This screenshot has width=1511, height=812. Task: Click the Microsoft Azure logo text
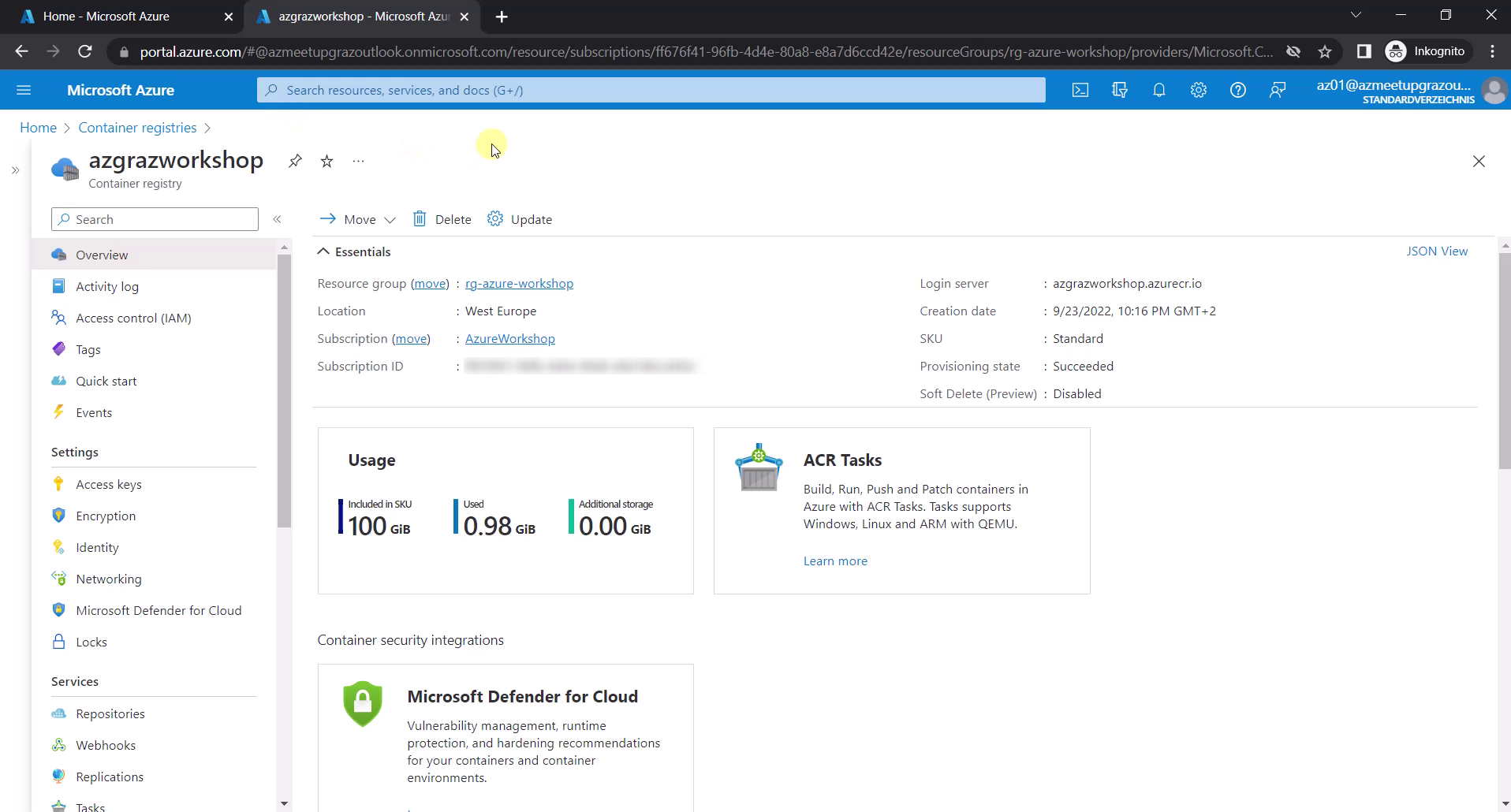121,91
